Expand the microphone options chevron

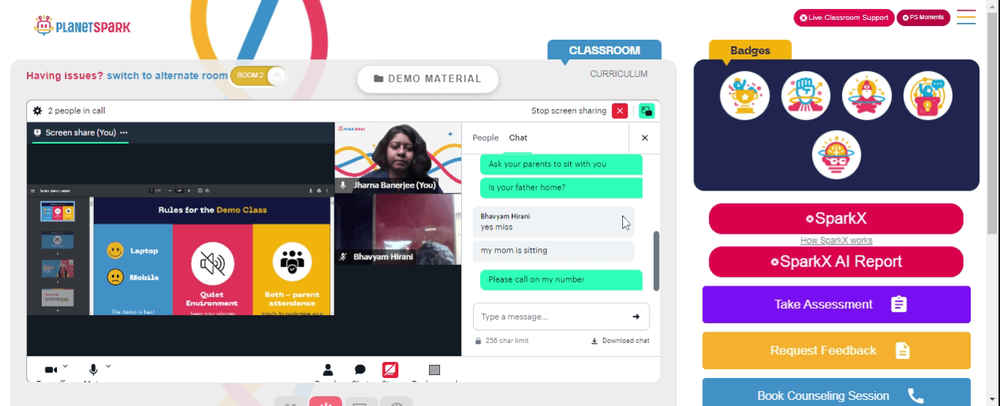(x=108, y=366)
